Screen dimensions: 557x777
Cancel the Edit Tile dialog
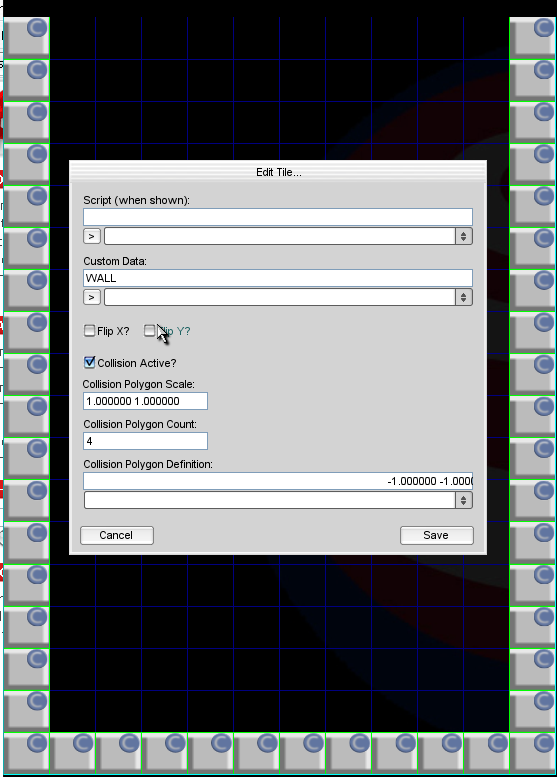click(x=117, y=535)
